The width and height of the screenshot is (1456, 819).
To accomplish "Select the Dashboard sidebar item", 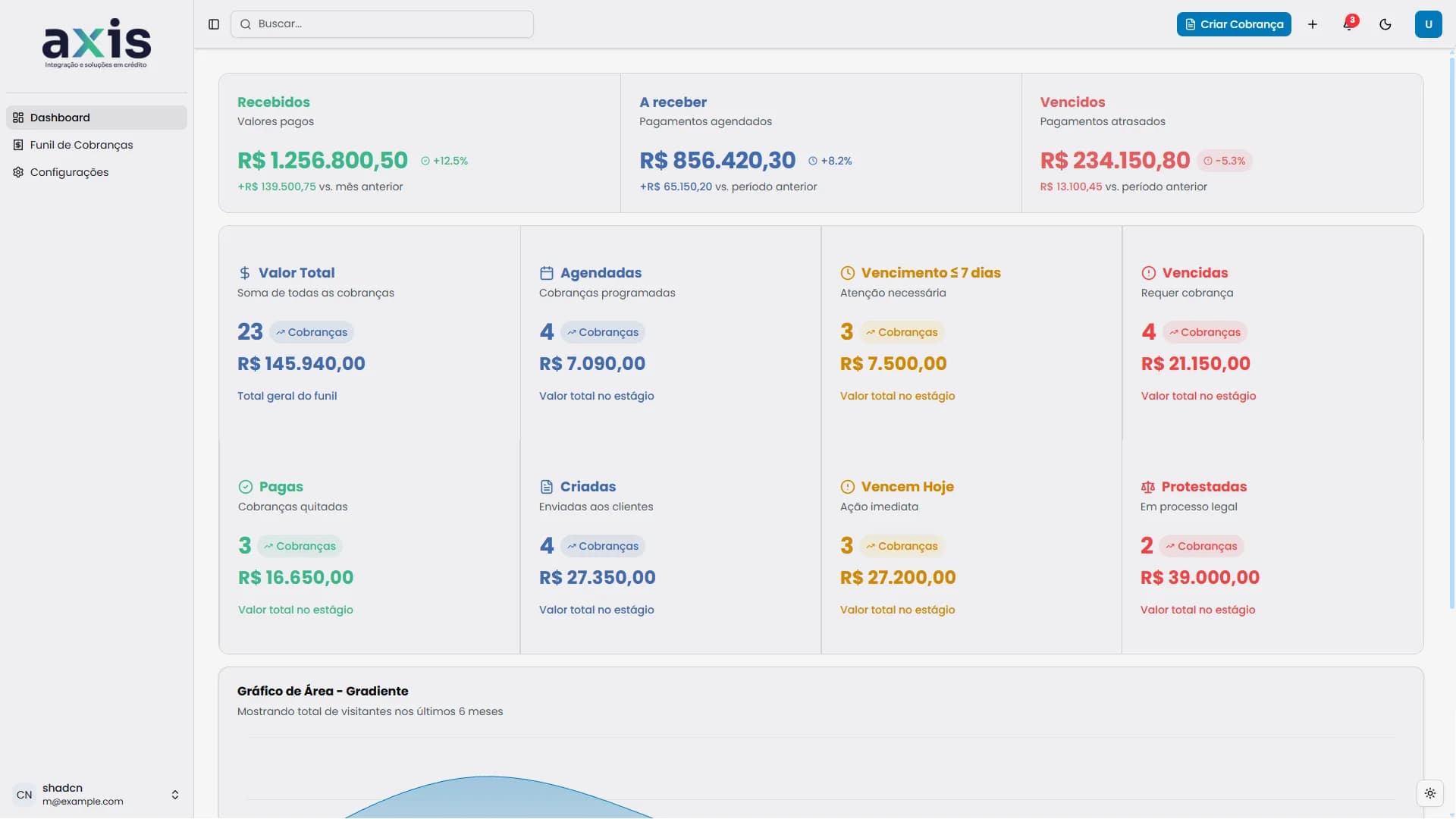I will [x=60, y=118].
